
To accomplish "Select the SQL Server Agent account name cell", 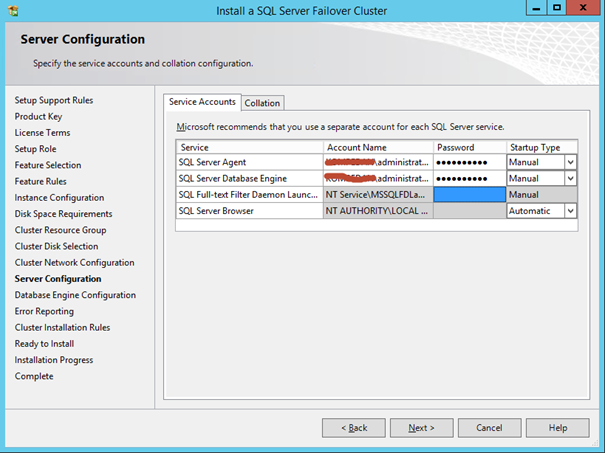I will click(x=377, y=162).
